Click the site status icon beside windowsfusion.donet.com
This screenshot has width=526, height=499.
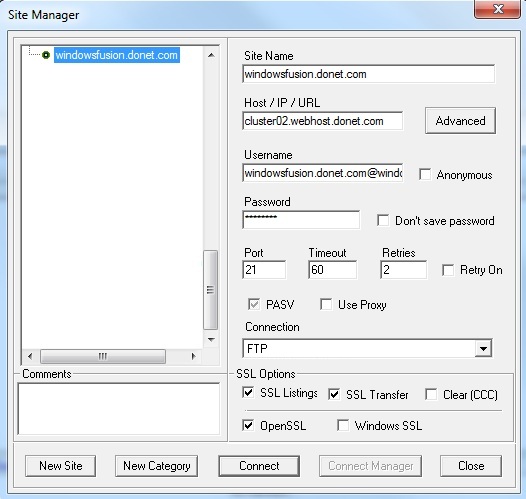46,55
